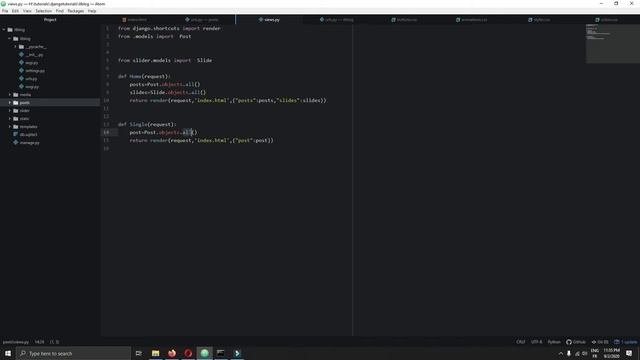Switch to the urls.py — posts tab

pos(202,20)
